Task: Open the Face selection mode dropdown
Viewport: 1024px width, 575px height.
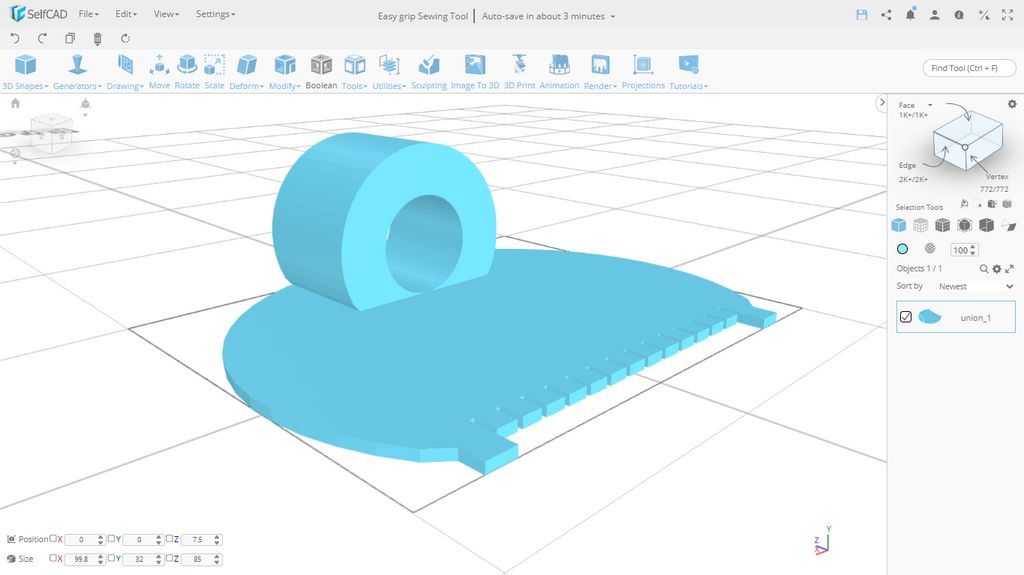Action: (916, 105)
